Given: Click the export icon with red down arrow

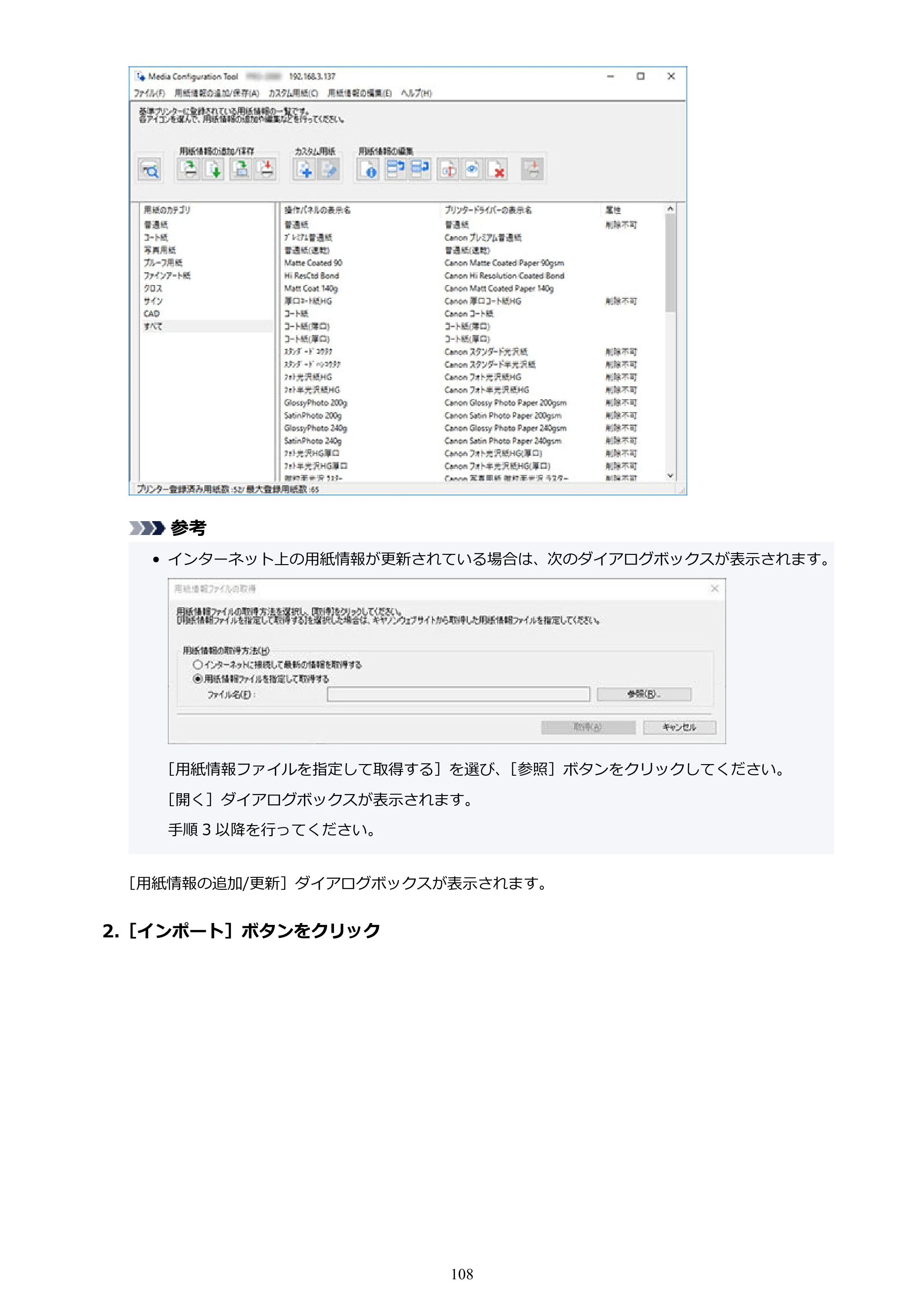Looking at the screenshot, I should pos(266,169).
